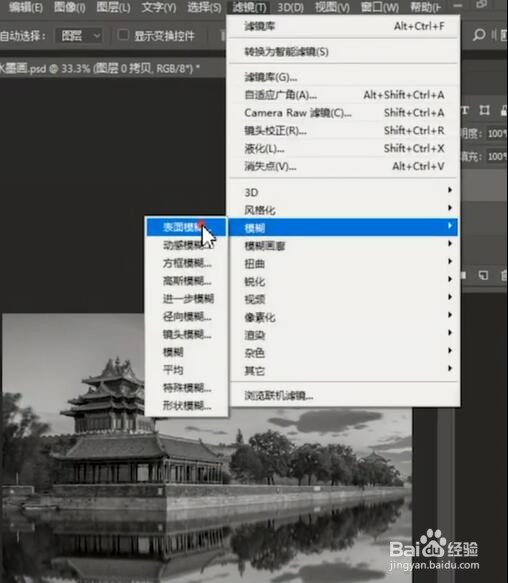The width and height of the screenshot is (508, 583).
Task: Choose 消失点(V)... filter
Action: 343,166
